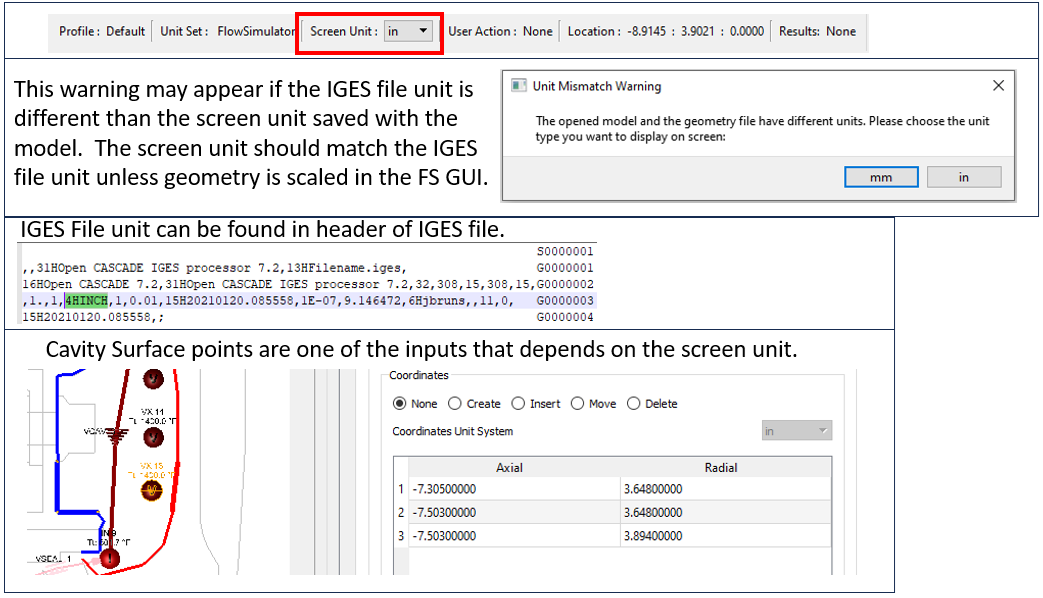Open the Screen Unit dropdown

(408, 31)
